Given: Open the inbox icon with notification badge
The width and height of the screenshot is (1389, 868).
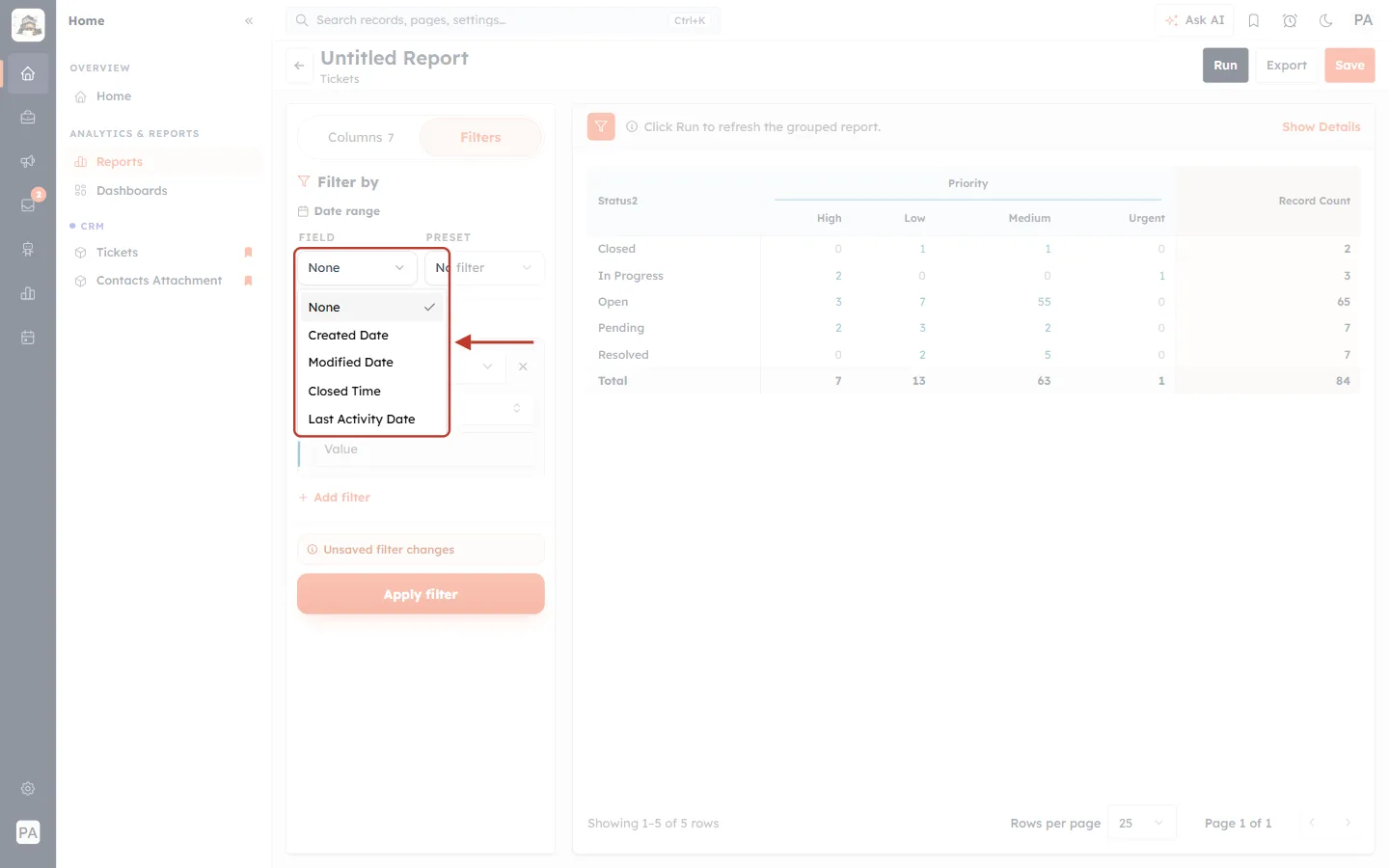Looking at the screenshot, I should coord(28,204).
